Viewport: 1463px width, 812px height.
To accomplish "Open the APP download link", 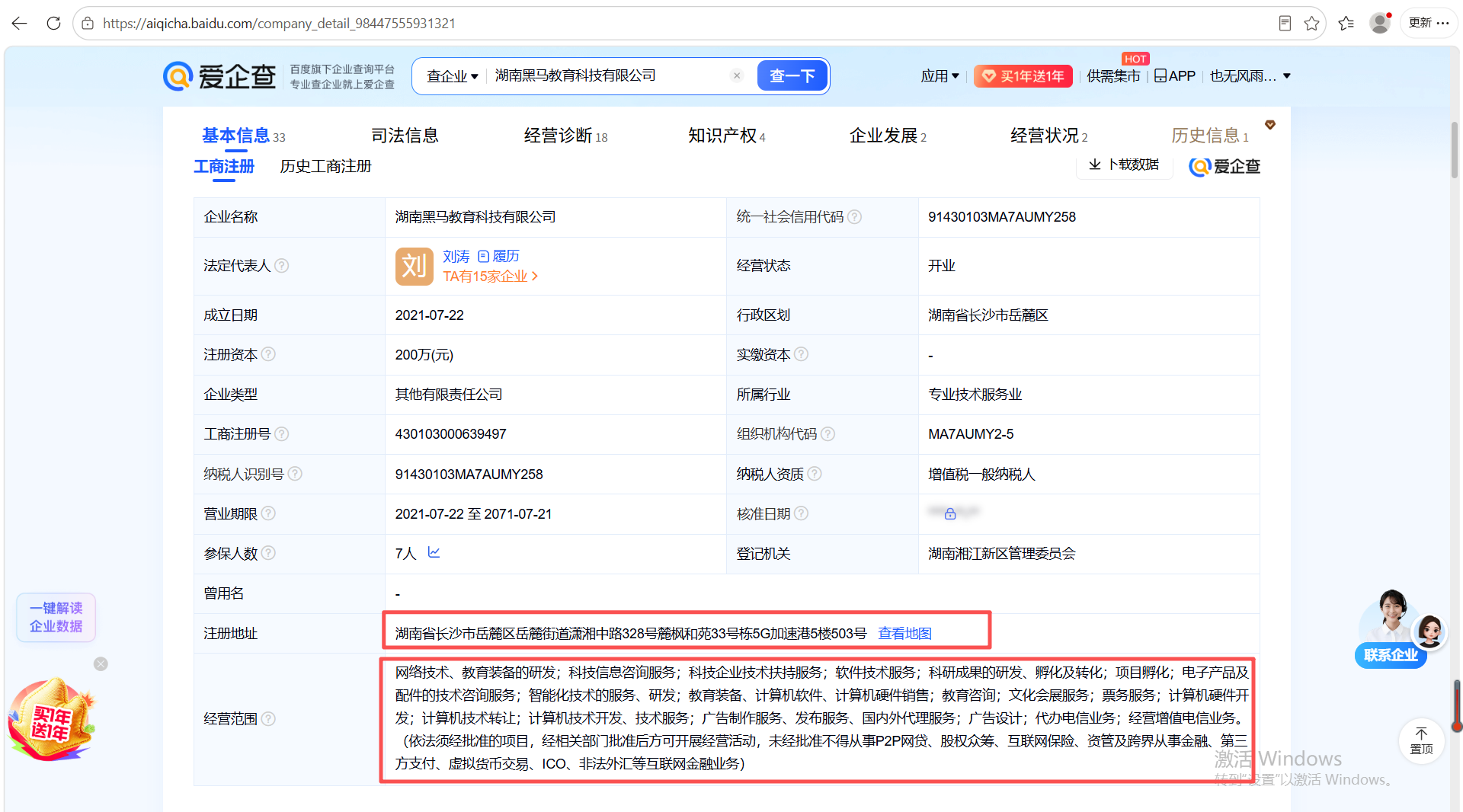I will [x=1175, y=76].
